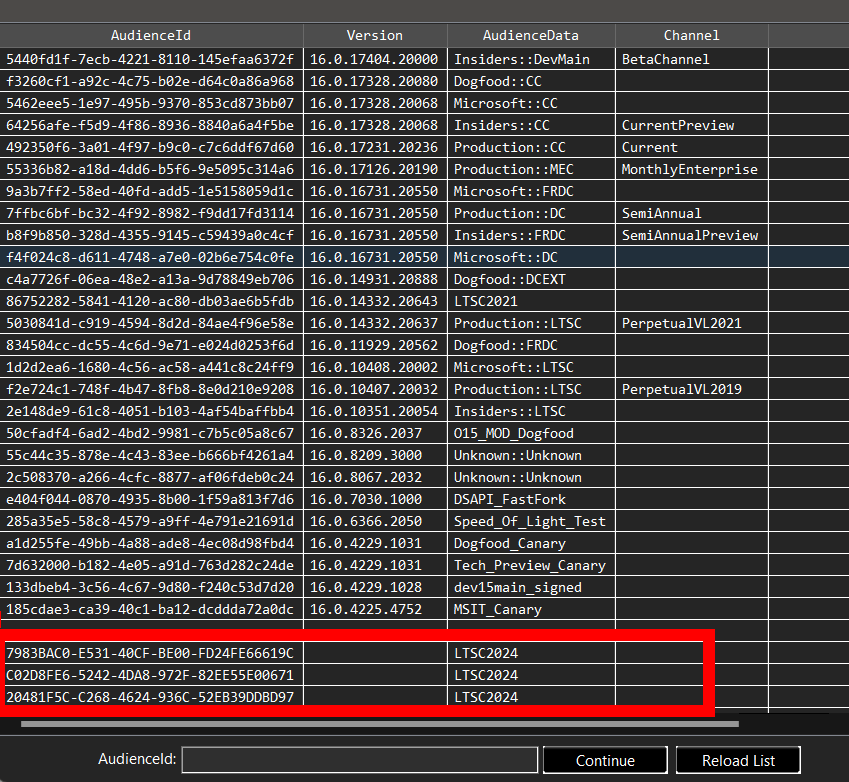849x782 pixels.
Task: Select row 285a35e5-58c8-4579-a9ff-4e791e21691d
Action: point(424,521)
